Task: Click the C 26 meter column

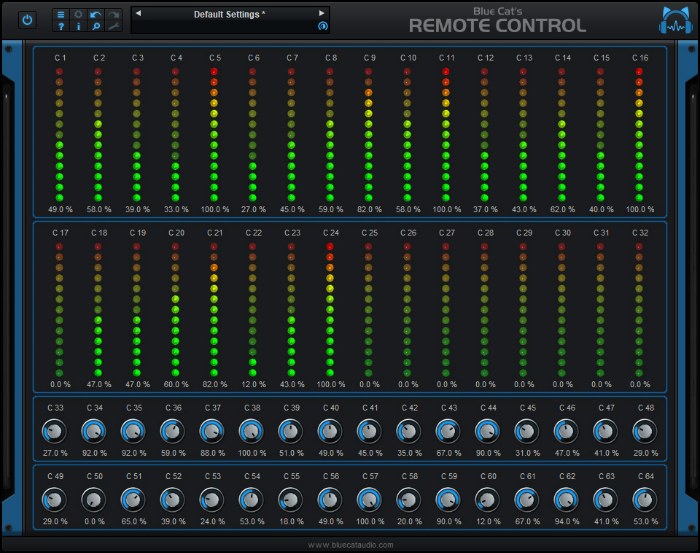Action: [x=407, y=309]
